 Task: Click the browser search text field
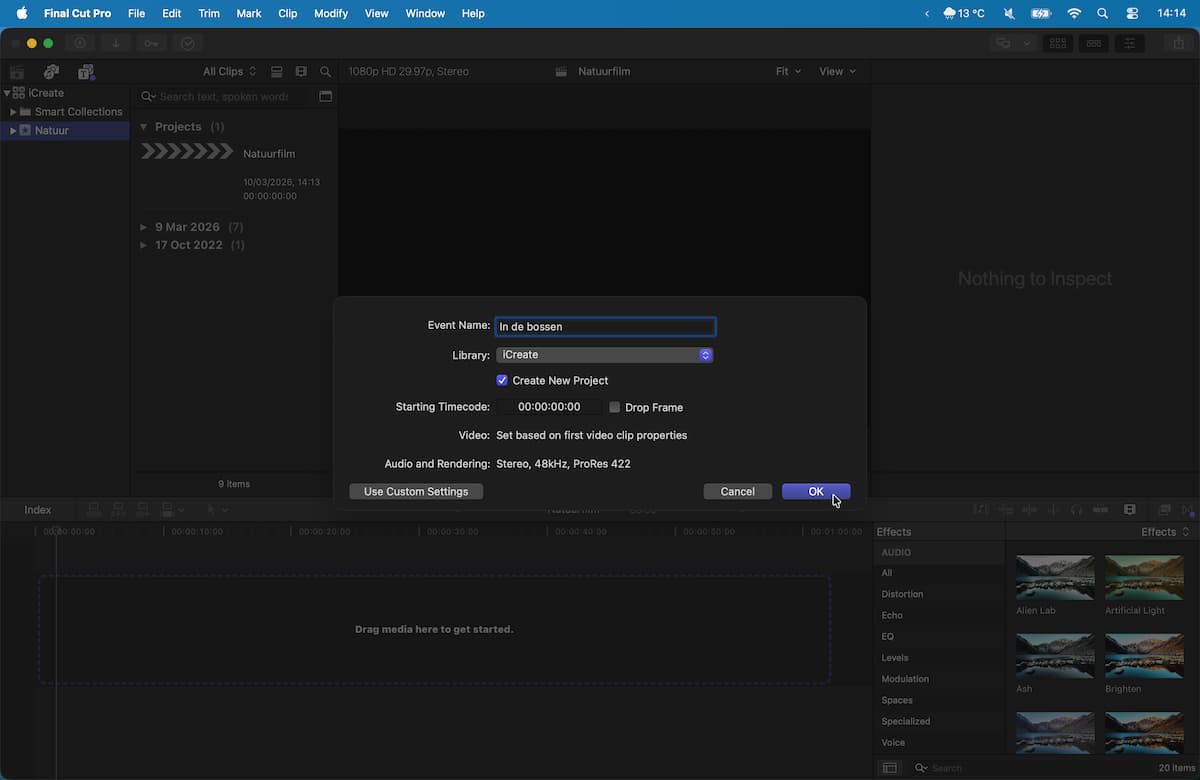224,96
